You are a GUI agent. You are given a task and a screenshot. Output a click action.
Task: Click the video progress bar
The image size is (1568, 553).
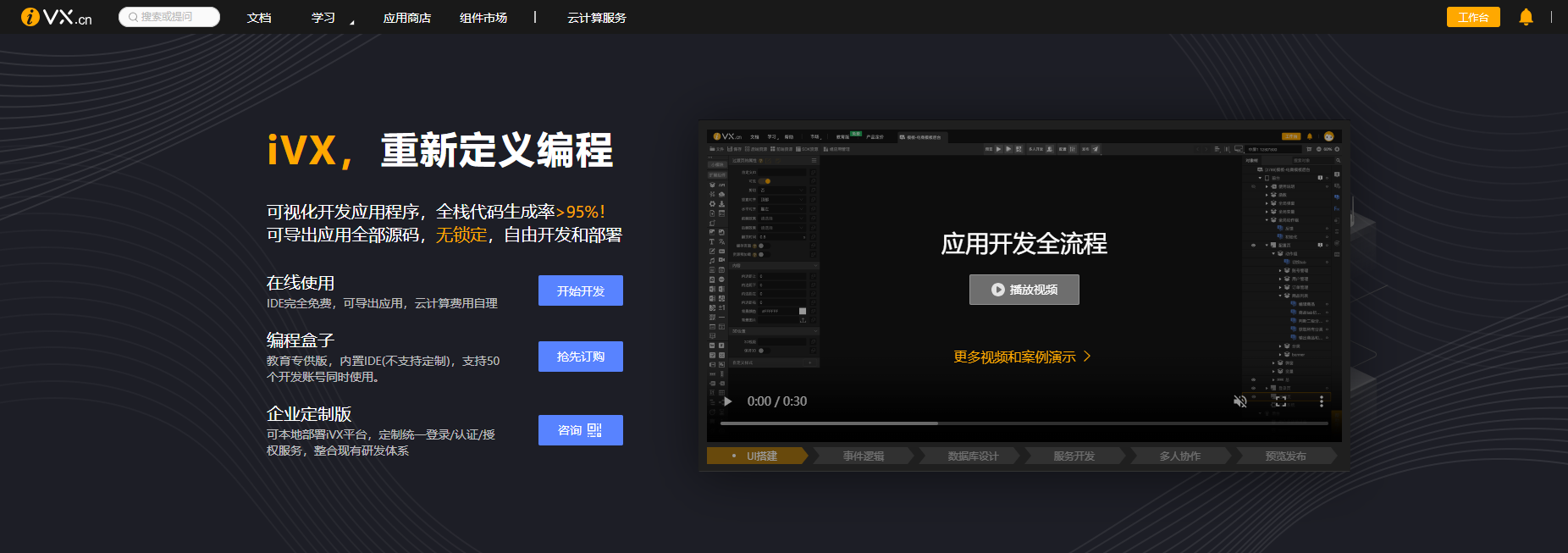tap(1024, 423)
